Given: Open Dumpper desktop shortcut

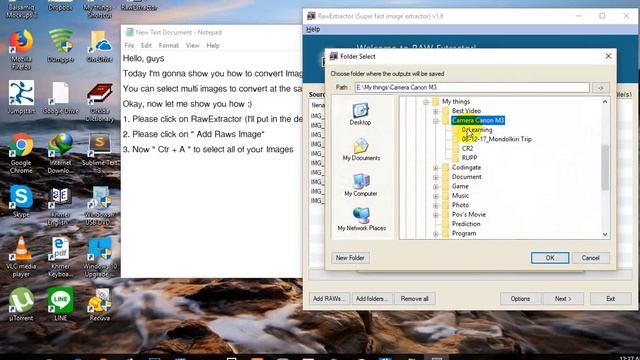Looking at the screenshot, I should point(60,46).
